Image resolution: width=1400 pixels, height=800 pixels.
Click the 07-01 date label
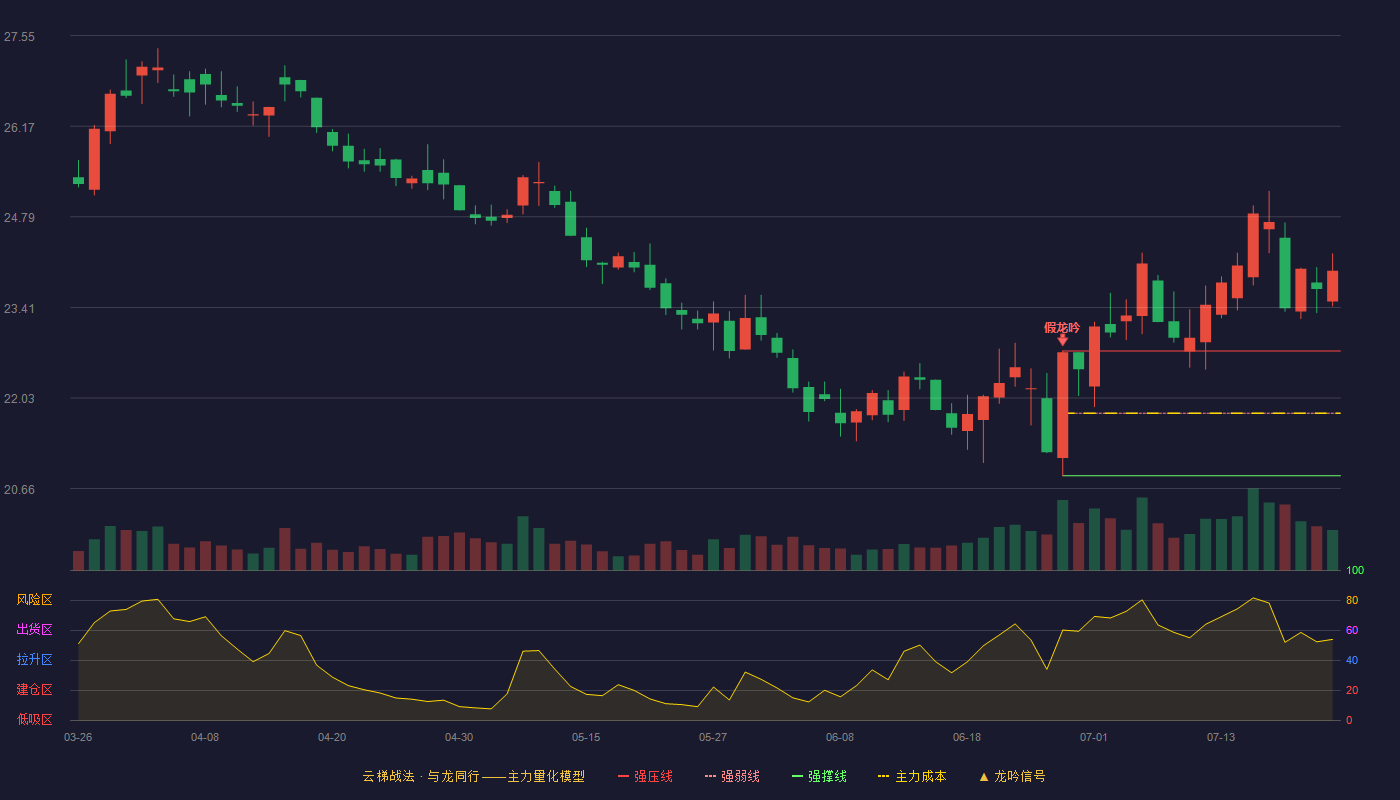(1094, 737)
